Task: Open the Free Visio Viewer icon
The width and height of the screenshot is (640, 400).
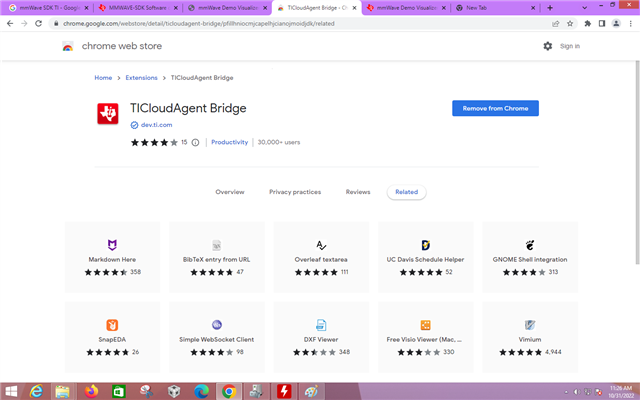Action: 426,325
